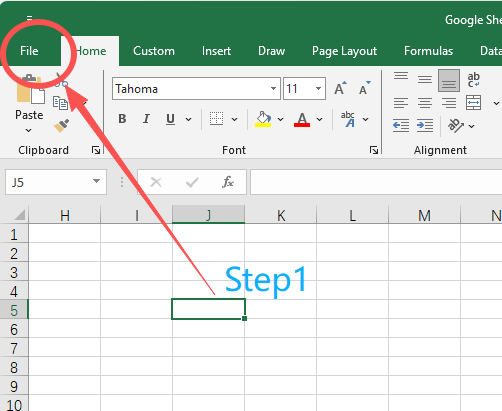Select column K header
502x411 pixels.
[x=281, y=215]
